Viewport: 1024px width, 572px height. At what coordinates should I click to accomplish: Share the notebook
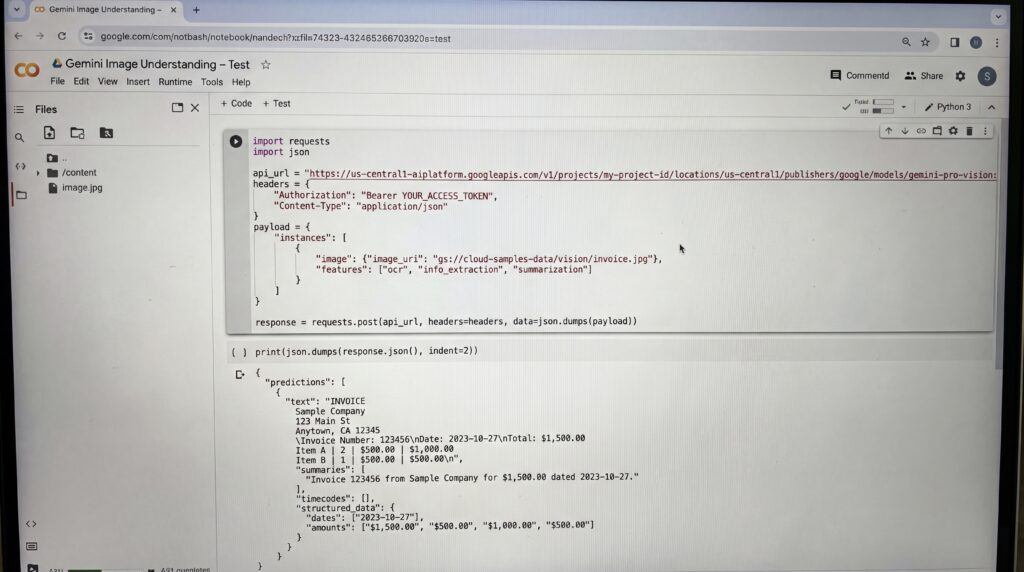pos(923,76)
